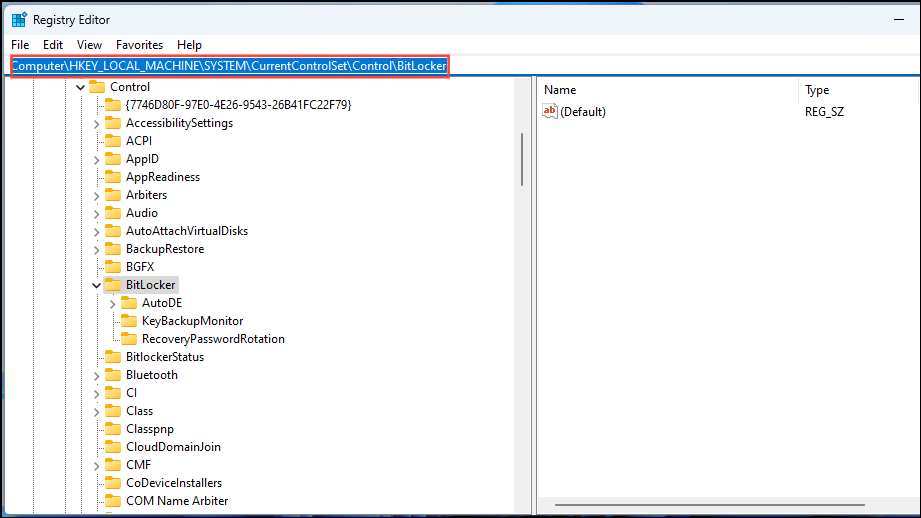Click the RecoveryPasswordRotation folder icon
The image size is (921, 518).
click(x=129, y=339)
